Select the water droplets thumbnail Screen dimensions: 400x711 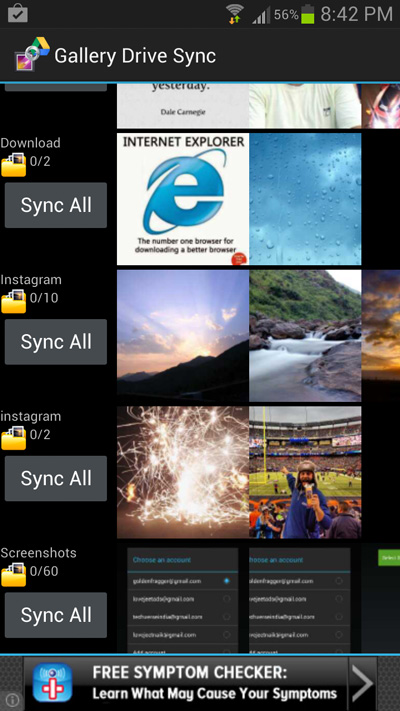tap(305, 199)
